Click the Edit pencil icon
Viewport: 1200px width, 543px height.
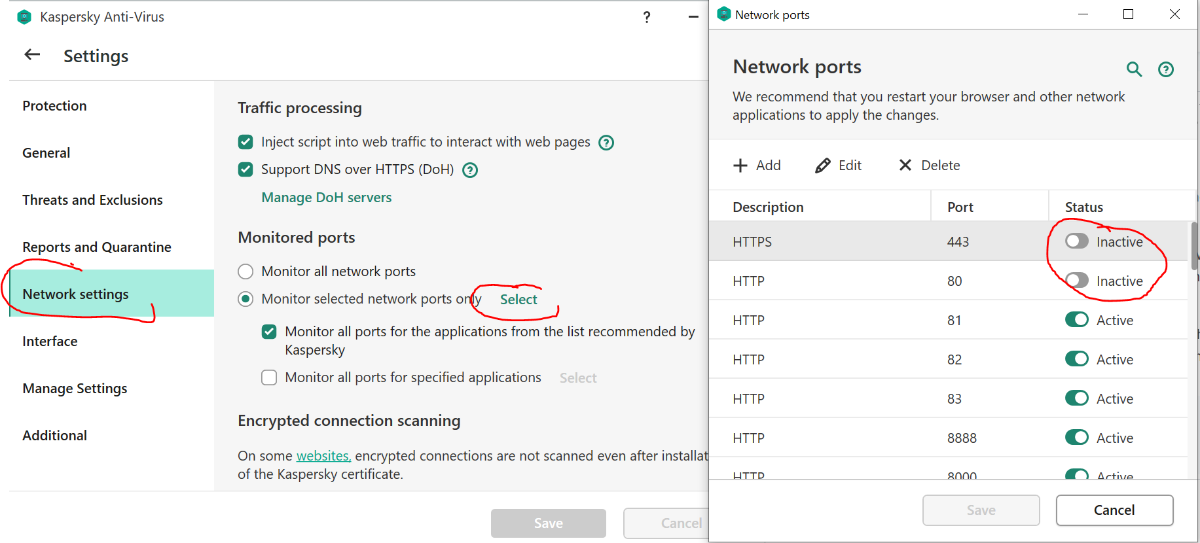(x=823, y=165)
